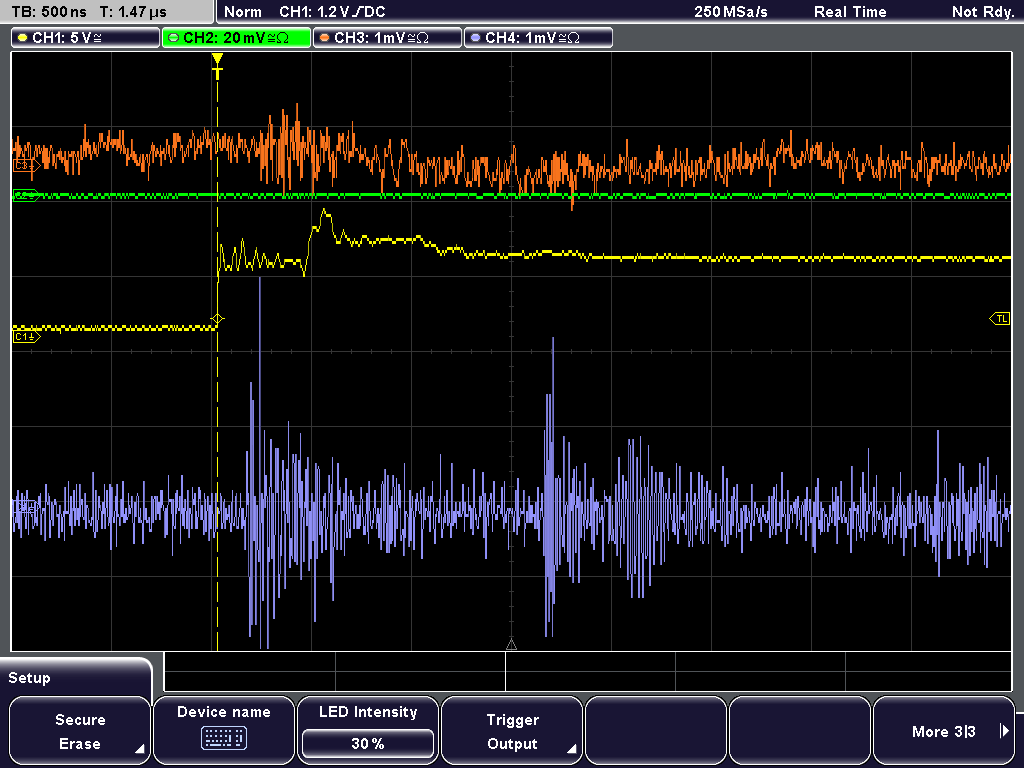Click the 250 MSa/s sample rate readout
Viewport: 1024px width, 768px height.
coord(731,12)
